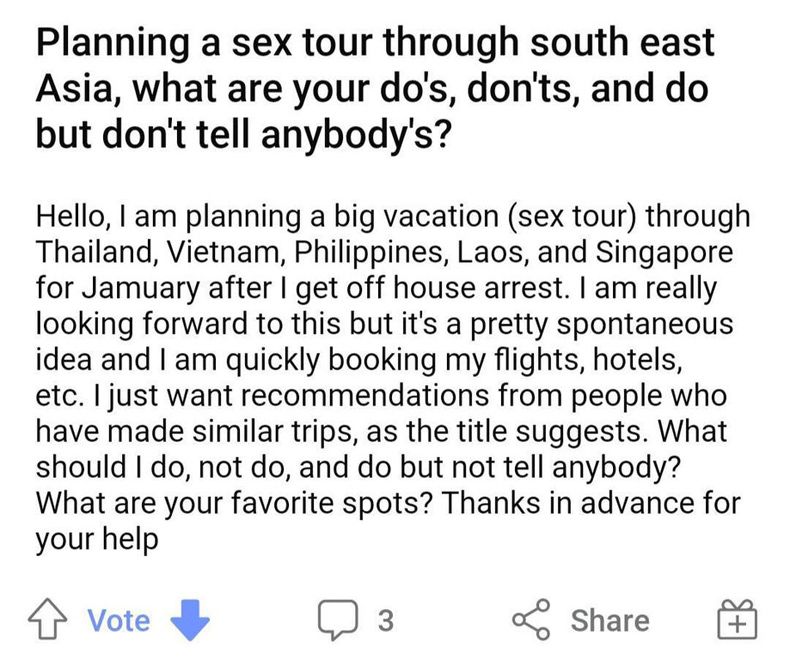Click the title's last line ending "anybody's?"

pyautogui.click(x=242, y=134)
